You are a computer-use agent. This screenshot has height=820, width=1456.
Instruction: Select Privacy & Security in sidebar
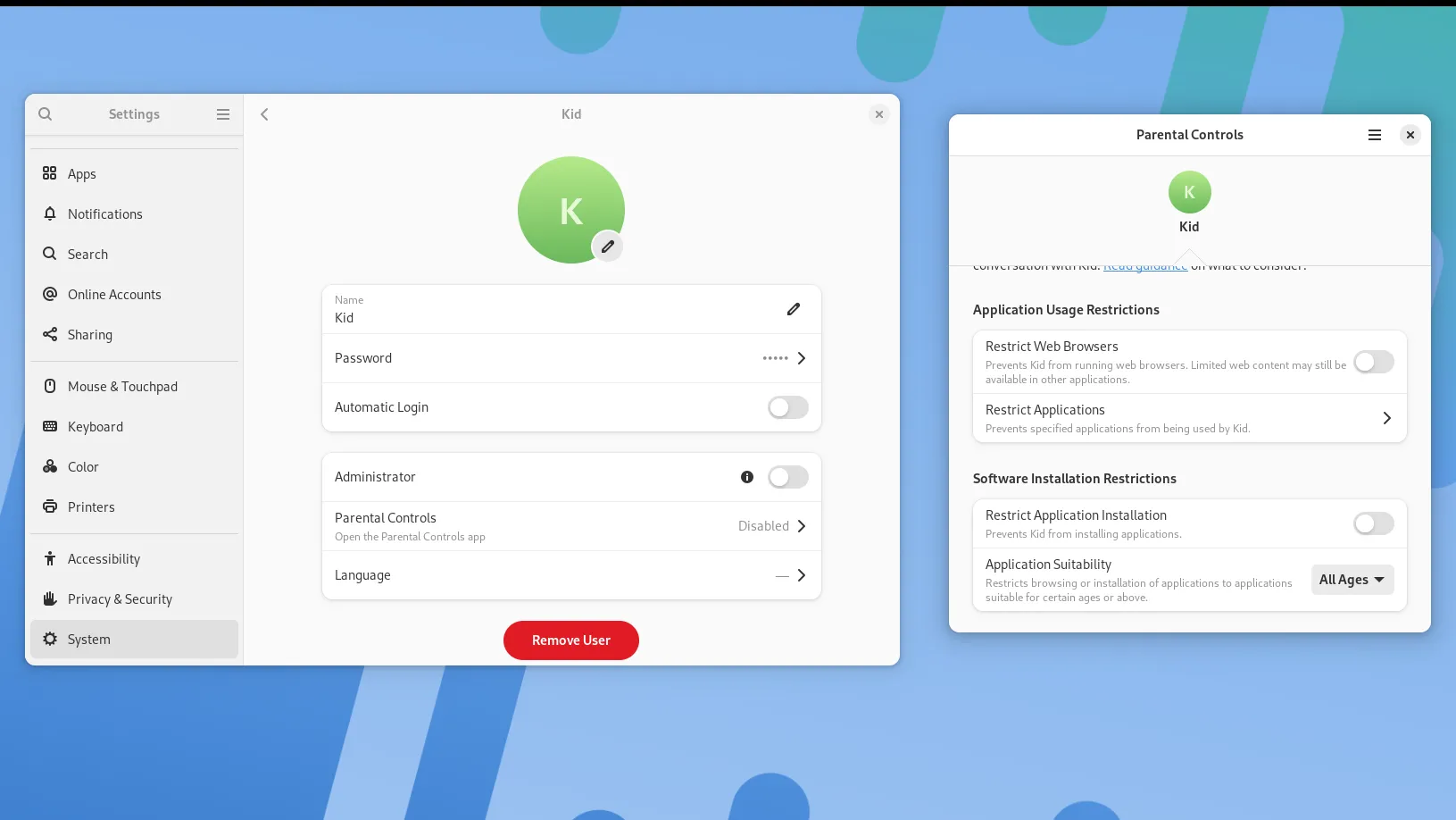click(134, 598)
